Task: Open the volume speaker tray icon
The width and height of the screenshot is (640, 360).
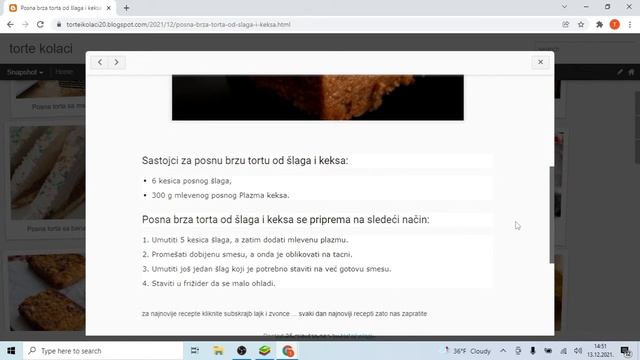Action: coord(578,351)
